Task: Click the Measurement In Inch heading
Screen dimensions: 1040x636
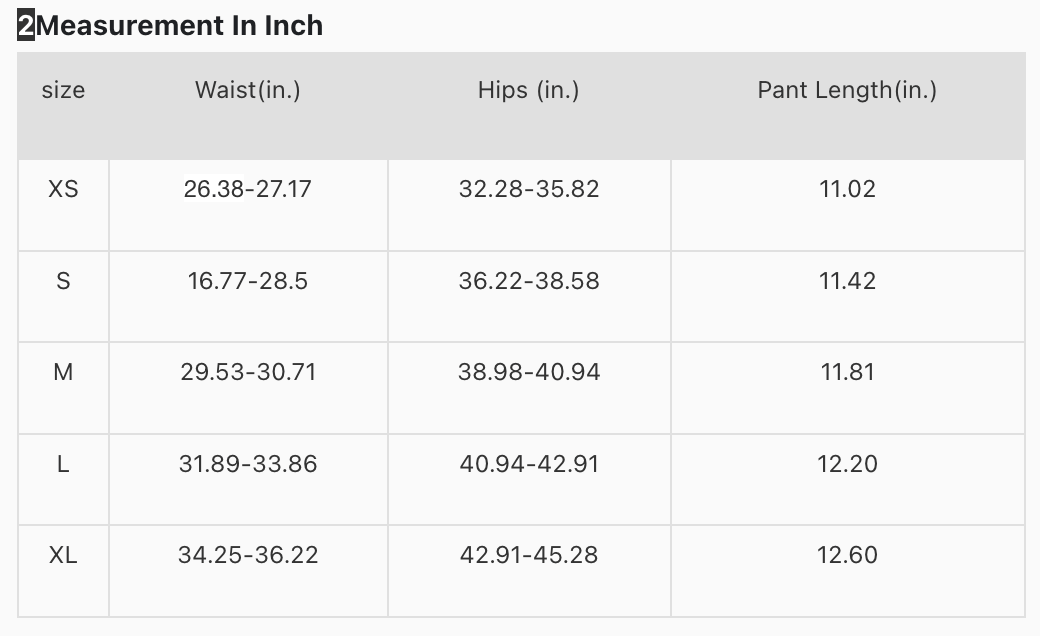Action: [x=179, y=26]
